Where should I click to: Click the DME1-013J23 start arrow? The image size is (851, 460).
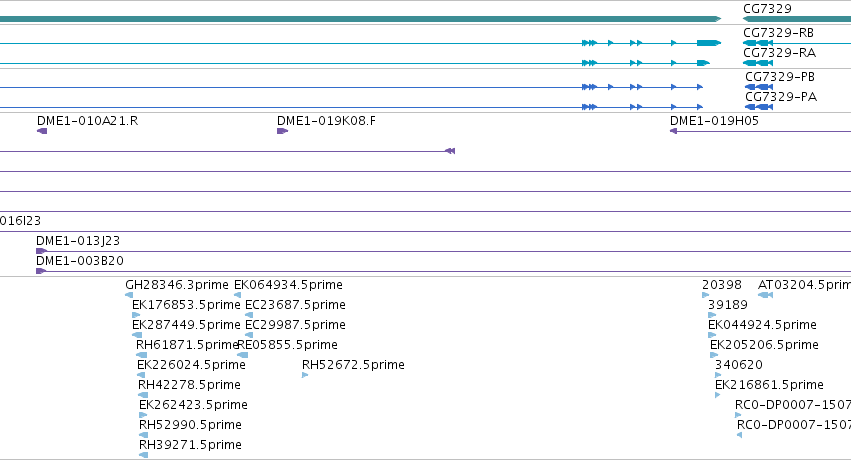click(41, 251)
